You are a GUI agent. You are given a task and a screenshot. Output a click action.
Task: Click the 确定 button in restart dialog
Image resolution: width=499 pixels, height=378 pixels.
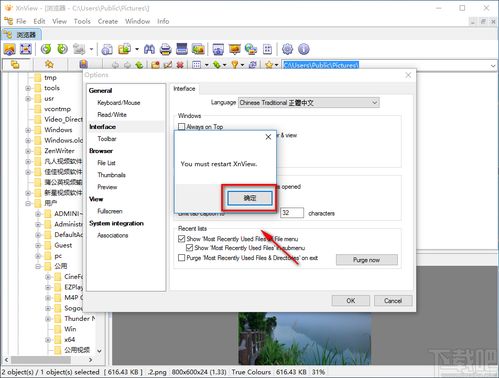[x=250, y=198]
